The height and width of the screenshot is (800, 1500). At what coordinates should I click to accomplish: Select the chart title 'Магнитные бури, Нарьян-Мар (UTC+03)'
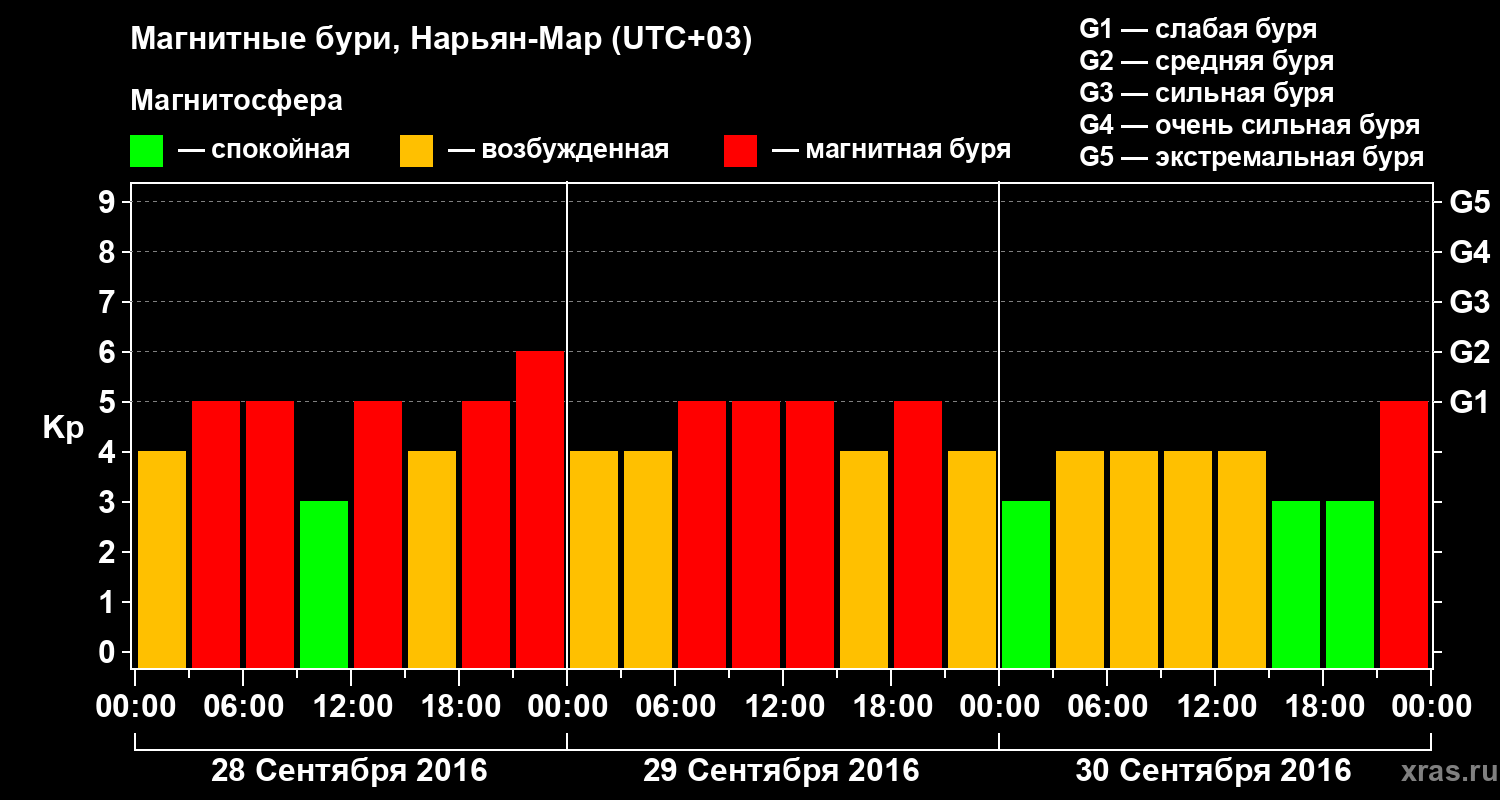(x=441, y=41)
